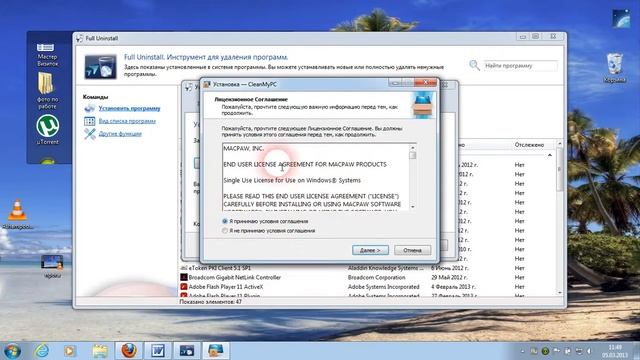
Task: Click the Отслежено column header
Action: 529,145
